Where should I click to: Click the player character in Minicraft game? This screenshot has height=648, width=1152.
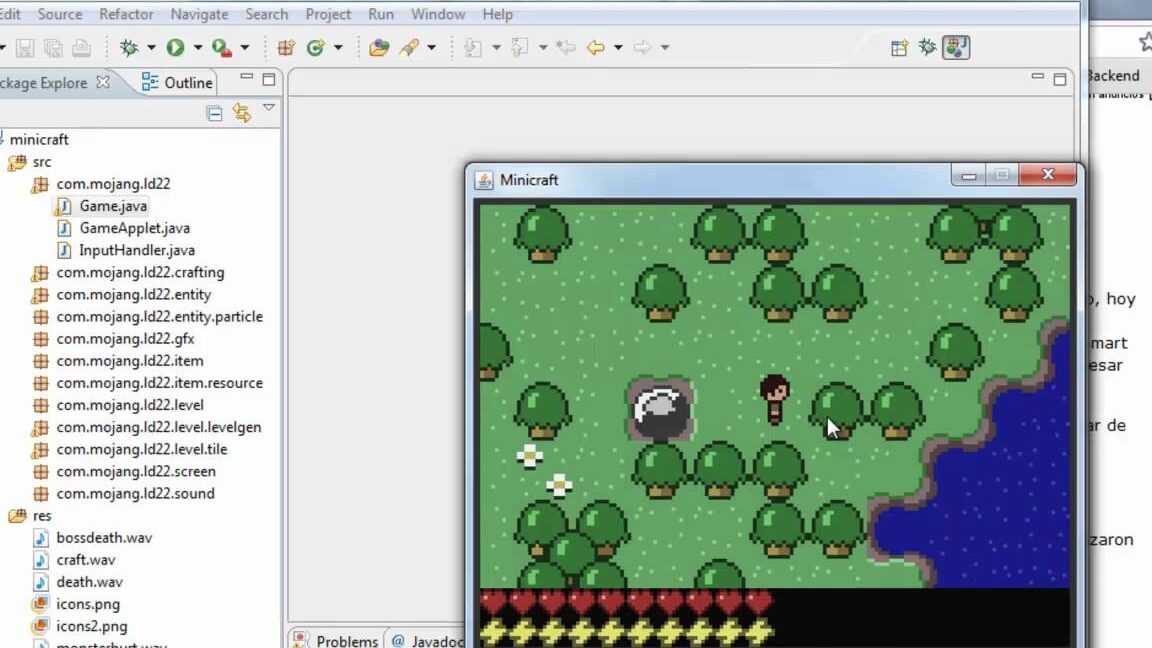774,398
